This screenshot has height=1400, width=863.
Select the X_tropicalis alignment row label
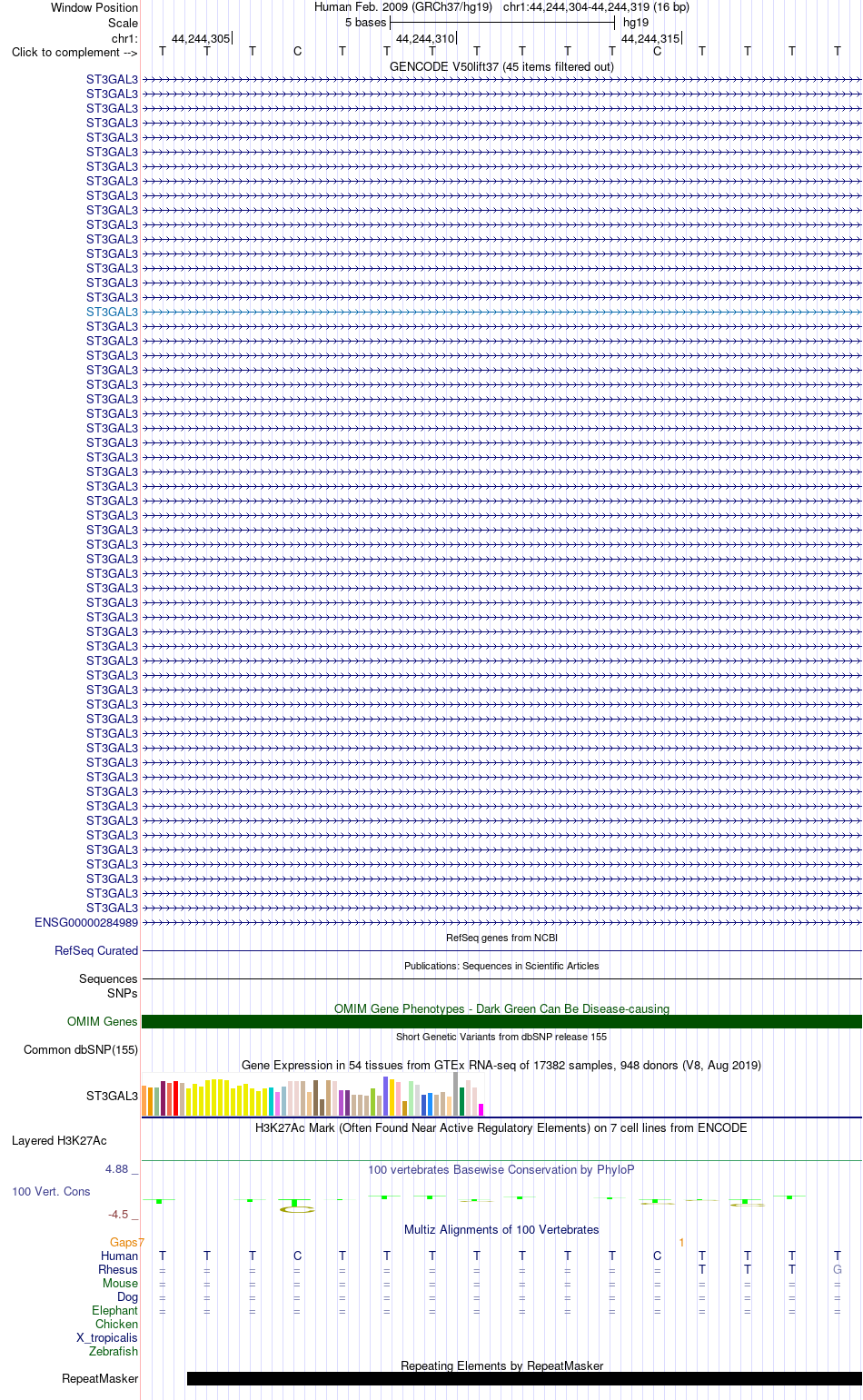107,1337
